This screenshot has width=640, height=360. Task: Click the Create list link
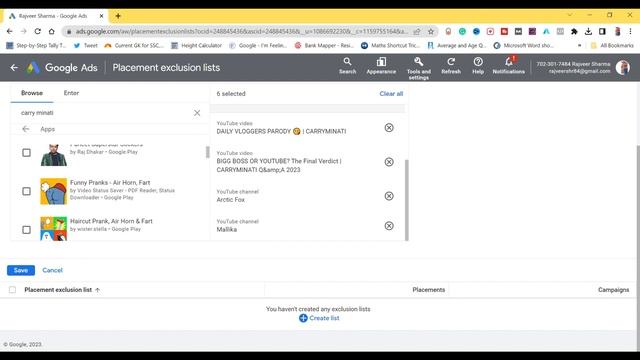coord(324,318)
